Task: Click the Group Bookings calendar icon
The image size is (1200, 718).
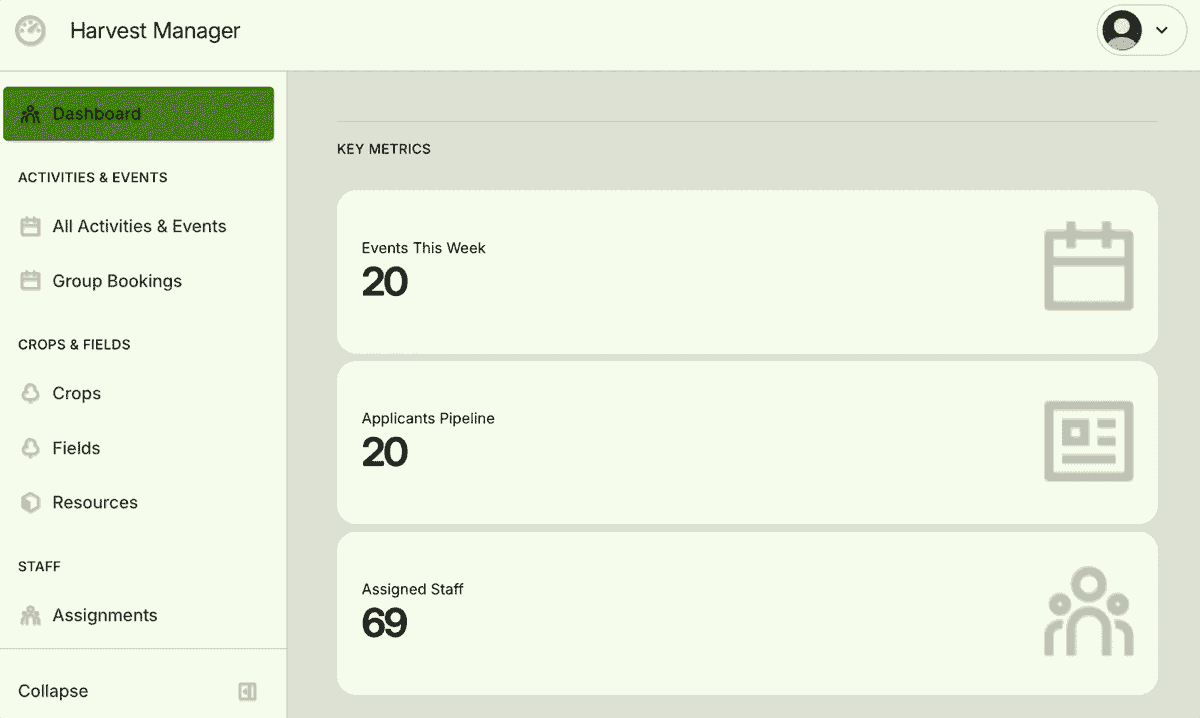Action: point(28,281)
